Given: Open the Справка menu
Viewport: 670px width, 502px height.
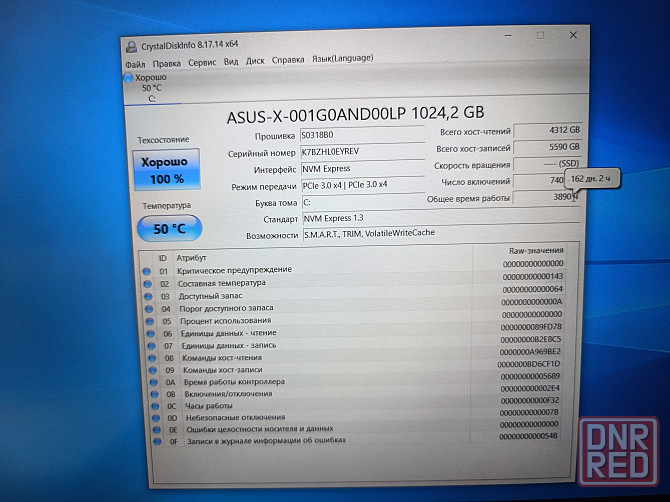Looking at the screenshot, I should tap(288, 60).
